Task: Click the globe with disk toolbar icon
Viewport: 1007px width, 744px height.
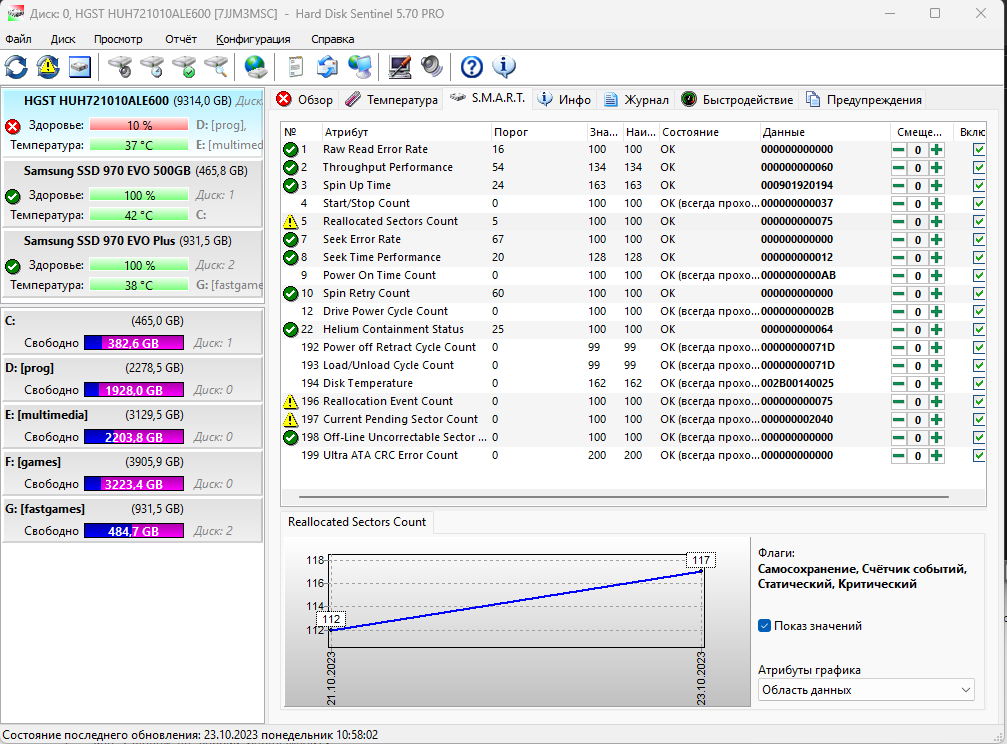Action: tap(256, 67)
